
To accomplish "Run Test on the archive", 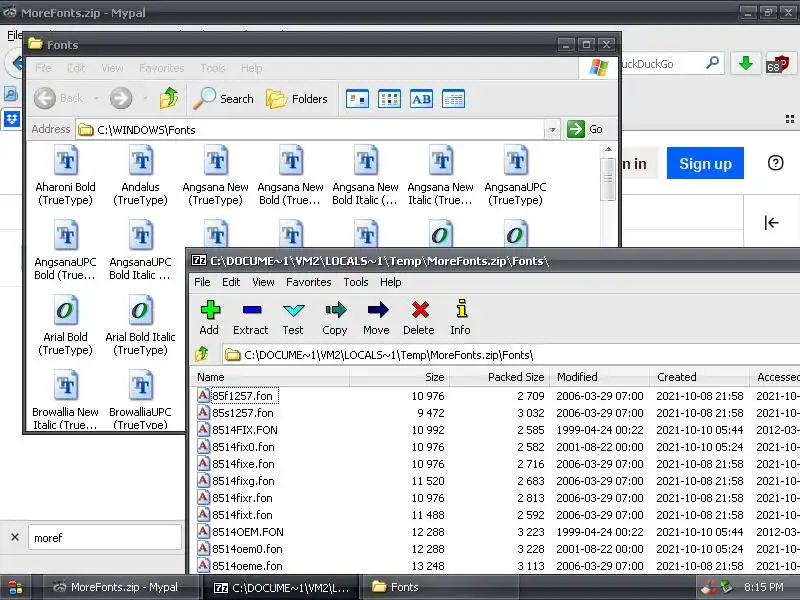I will [293, 317].
